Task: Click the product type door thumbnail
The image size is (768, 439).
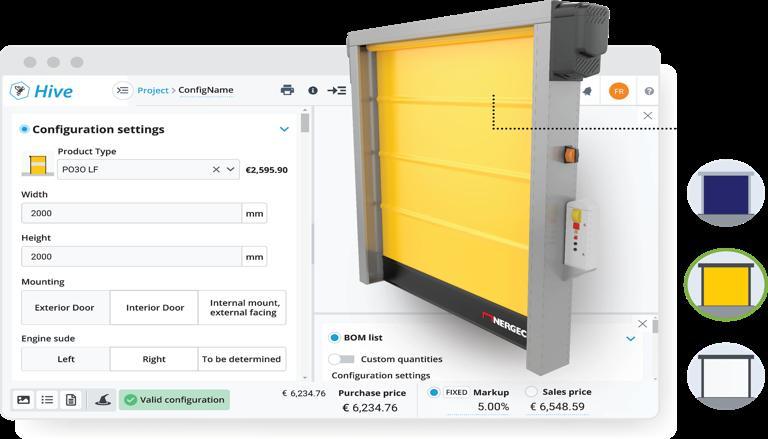Action: coord(38,165)
